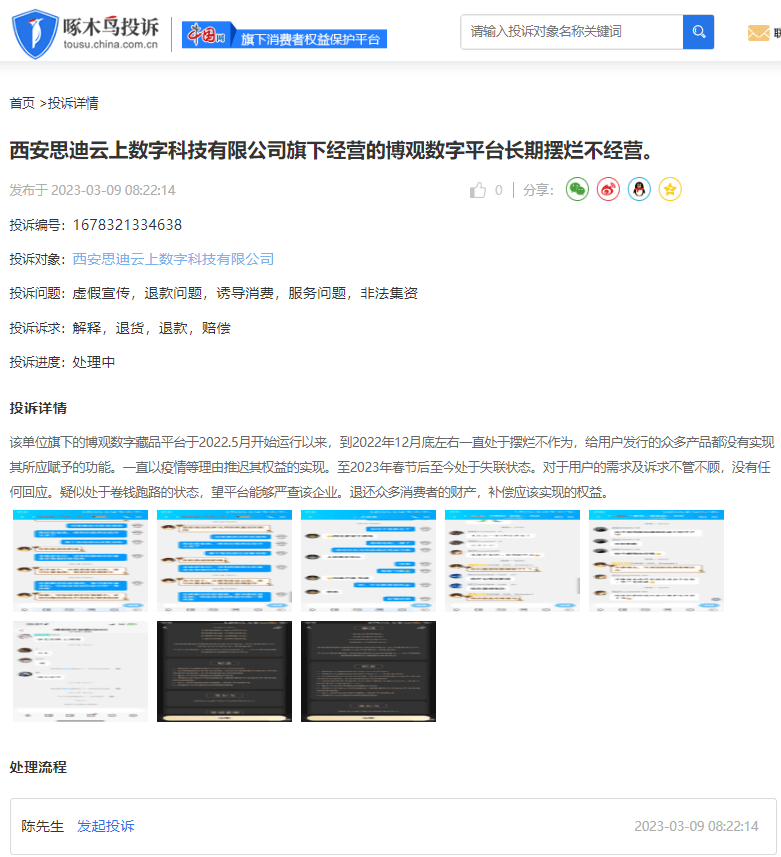Click the 虚假宣传 complaint issue text
Image resolution: width=781 pixels, height=857 pixels.
[x=101, y=294]
